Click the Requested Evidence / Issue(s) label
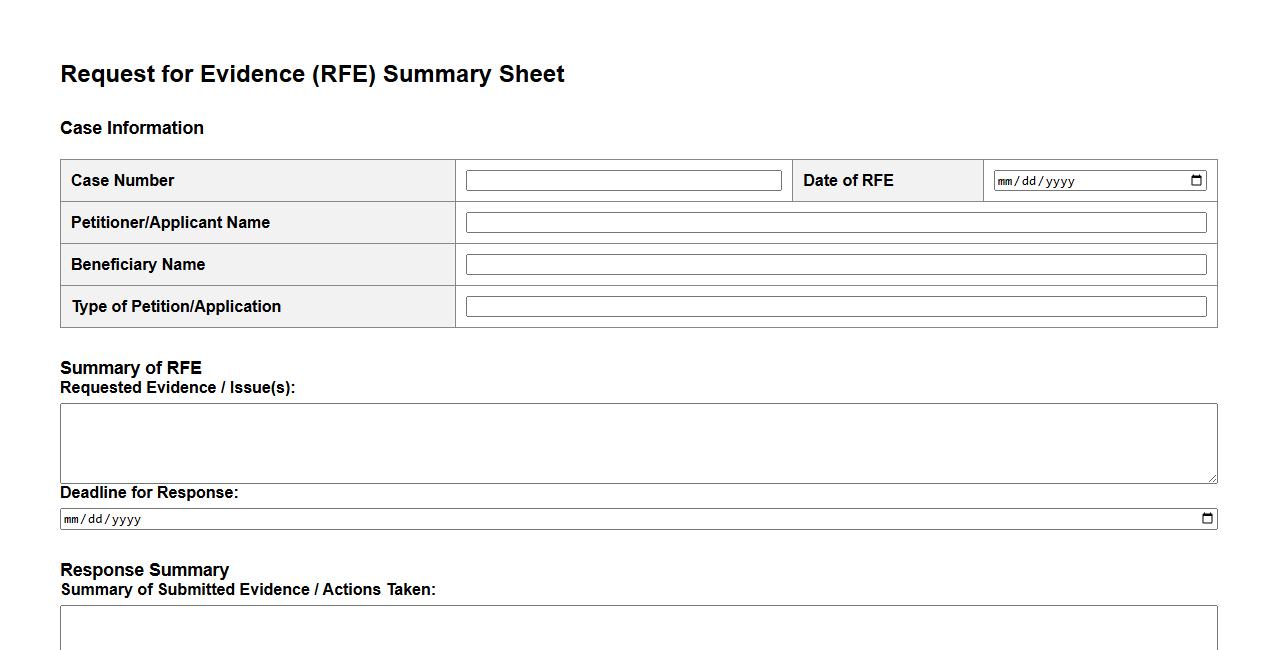1278x650 pixels. coord(177,388)
